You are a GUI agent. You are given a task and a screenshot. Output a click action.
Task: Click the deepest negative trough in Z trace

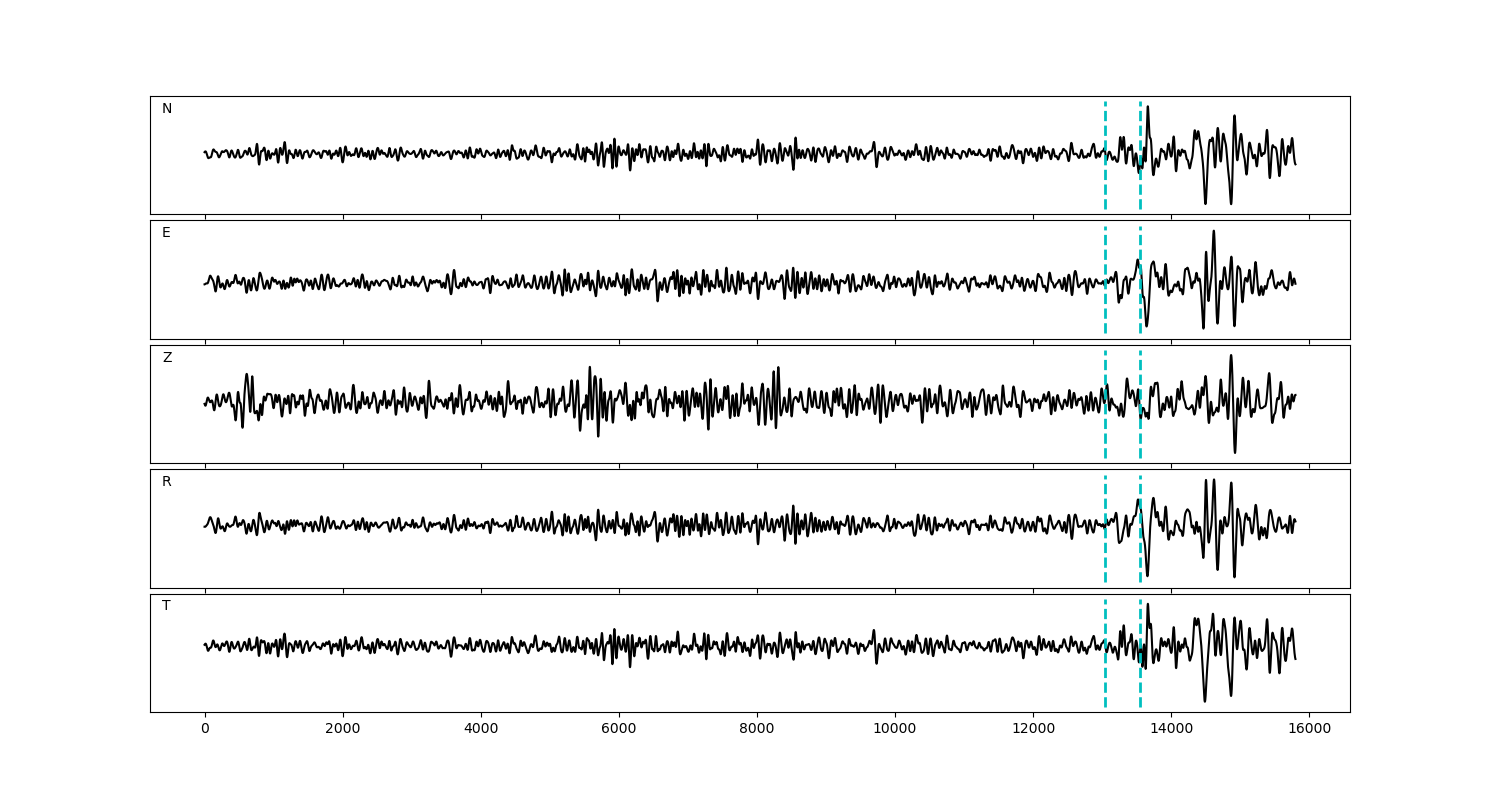coord(1234,451)
